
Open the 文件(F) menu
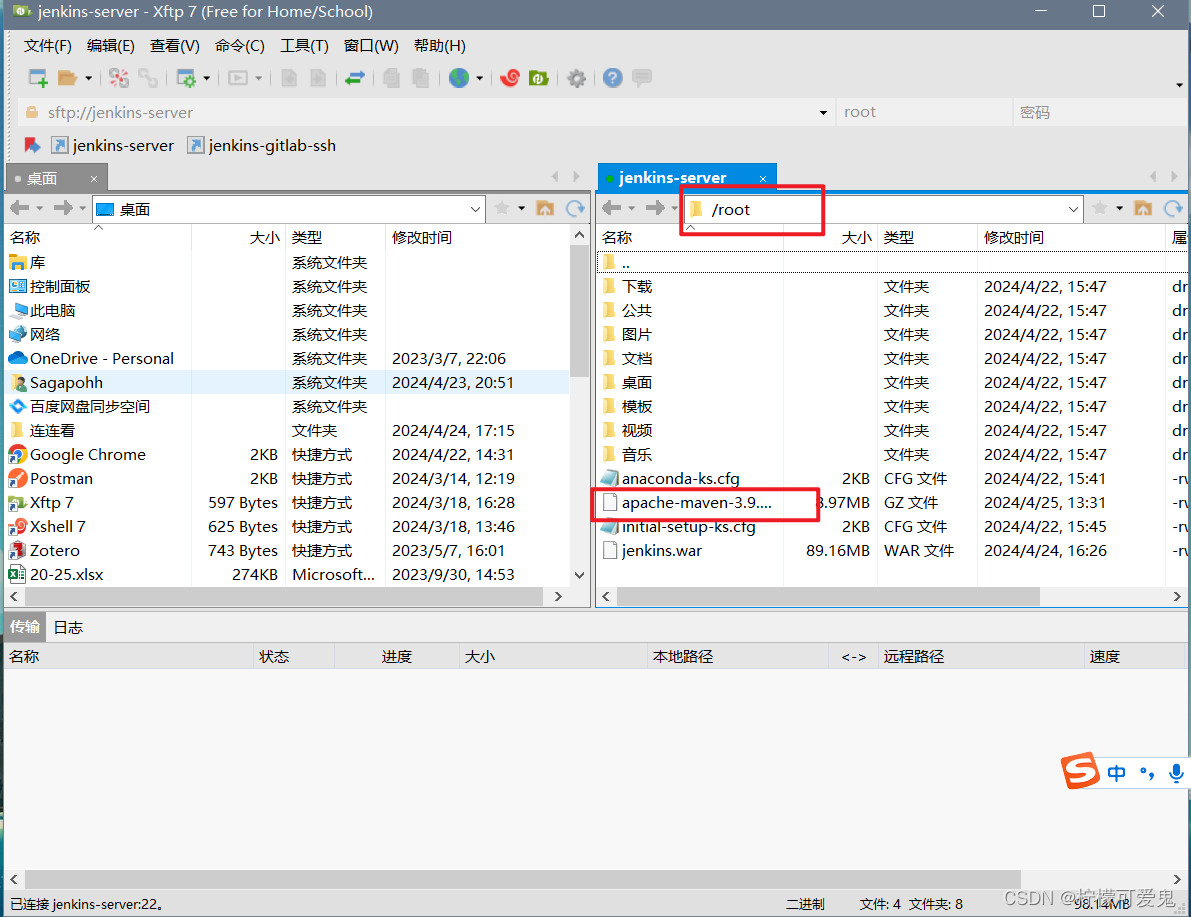(x=48, y=46)
